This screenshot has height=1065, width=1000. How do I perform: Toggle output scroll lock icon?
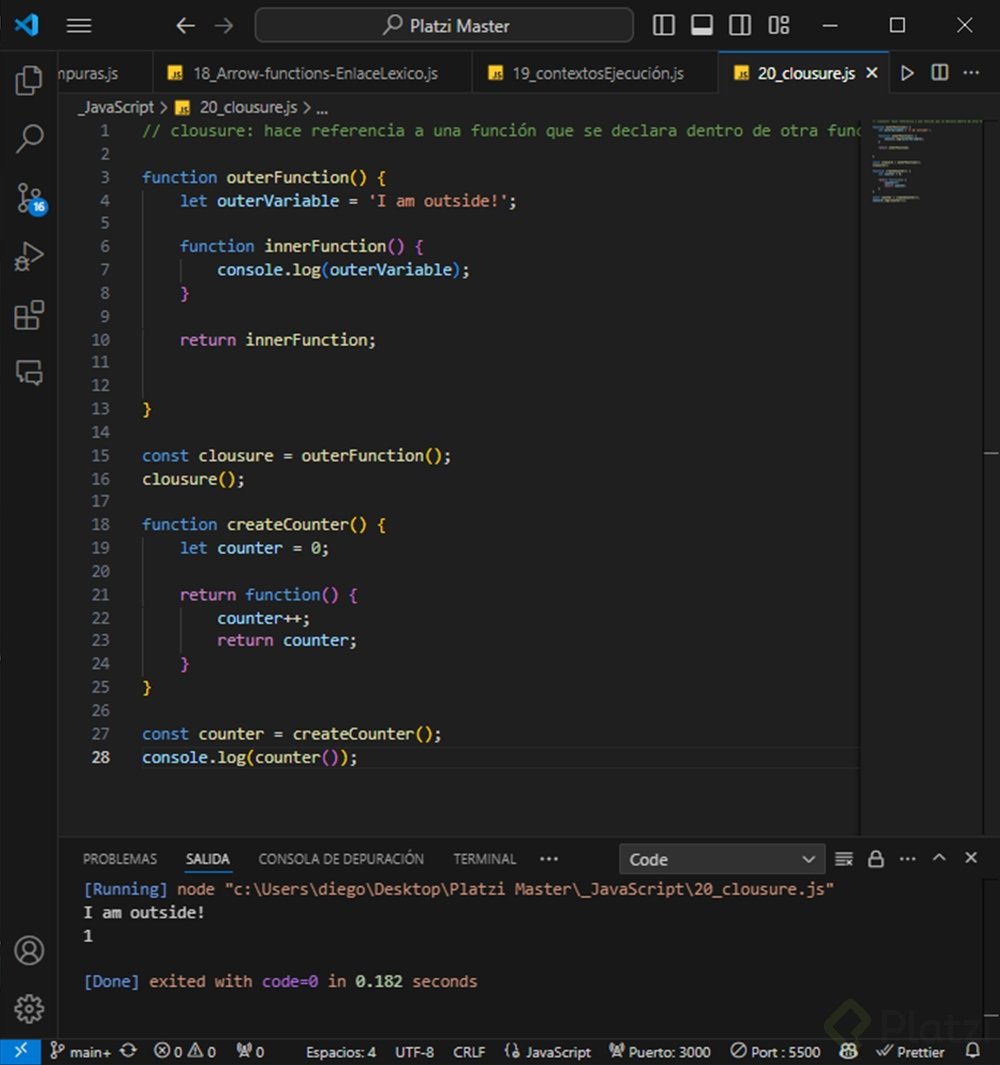click(876, 859)
